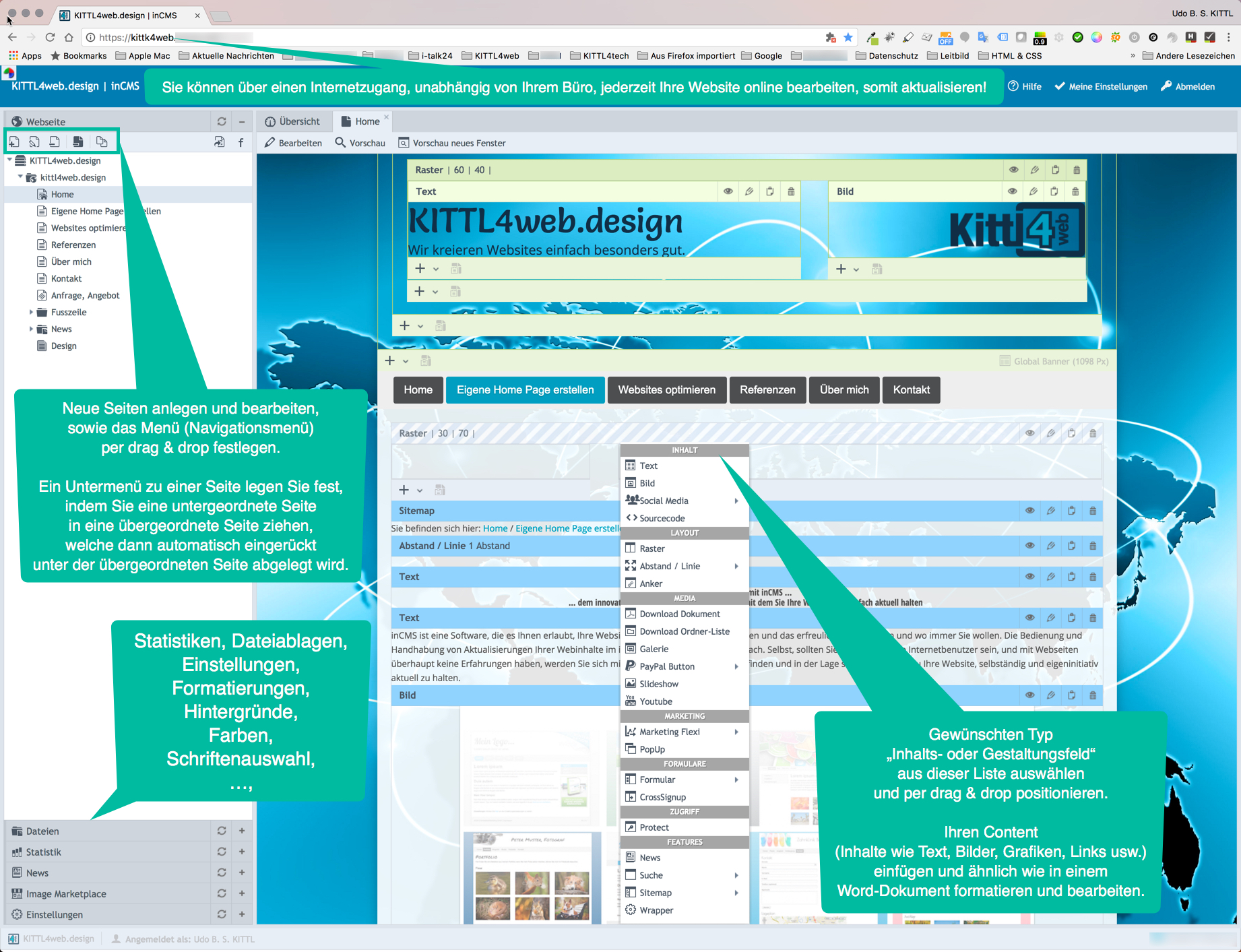Screen dimensions: 1241x952
Task: Delete the header Text block
Action: (x=791, y=191)
